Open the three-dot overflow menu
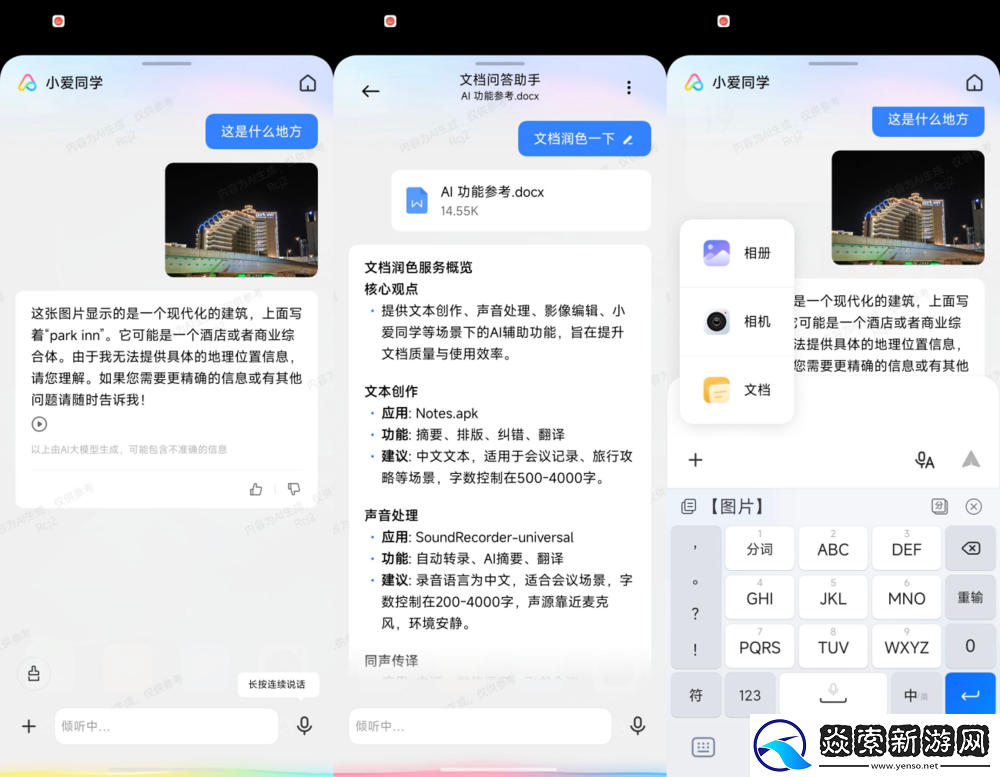 (x=629, y=88)
